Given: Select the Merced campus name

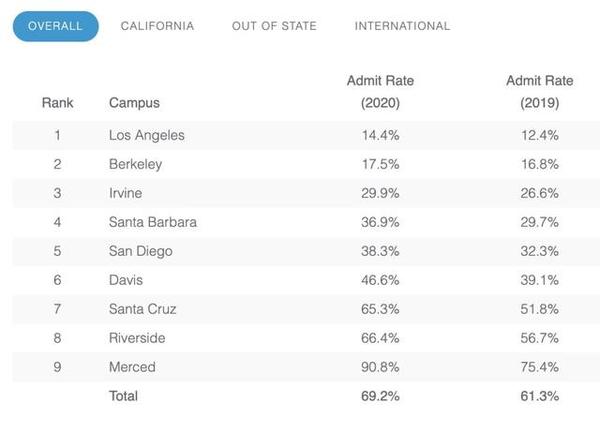Looking at the screenshot, I should point(132,367).
